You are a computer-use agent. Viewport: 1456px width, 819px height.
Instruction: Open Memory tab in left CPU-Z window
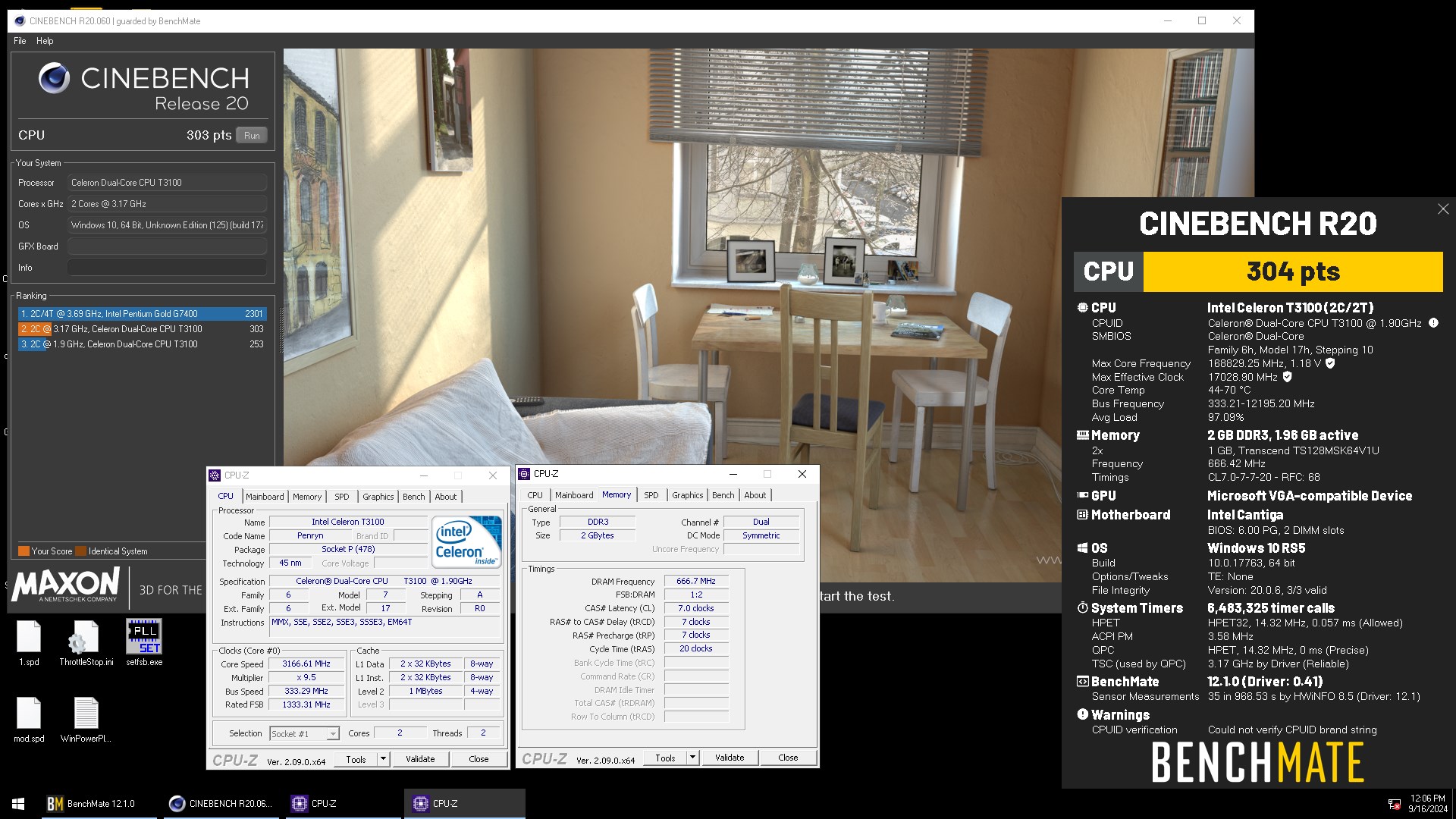[x=307, y=497]
